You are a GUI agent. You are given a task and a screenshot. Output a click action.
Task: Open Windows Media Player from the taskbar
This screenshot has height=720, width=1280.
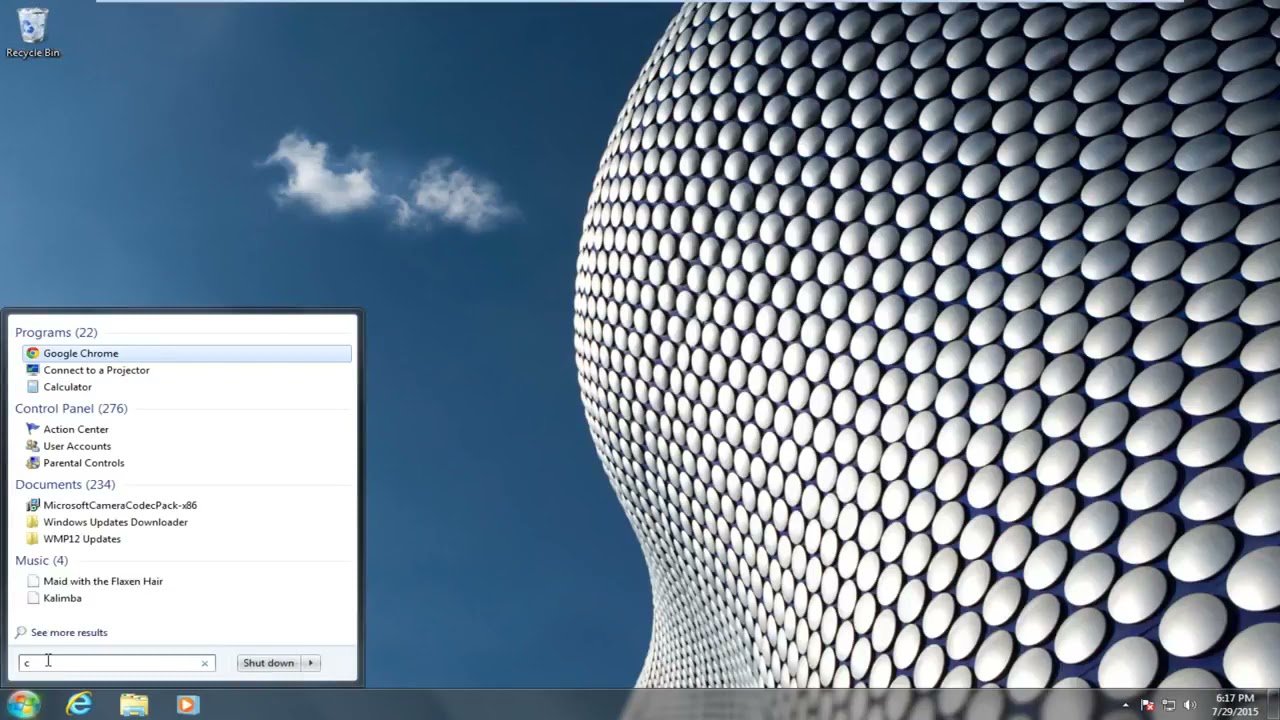point(187,704)
